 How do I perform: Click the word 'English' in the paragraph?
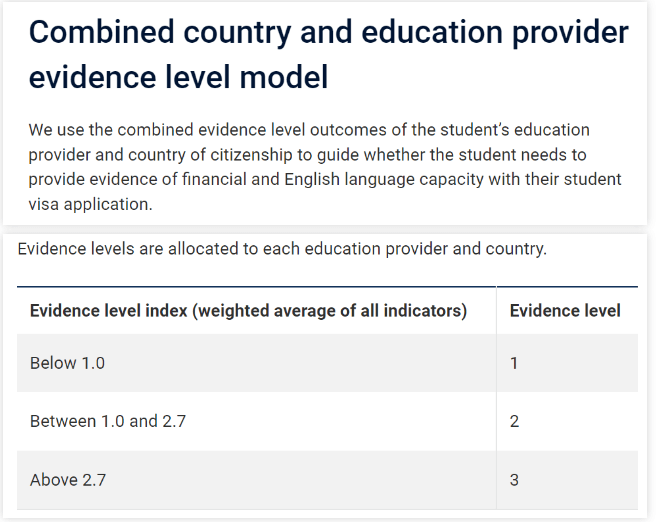pos(312,179)
